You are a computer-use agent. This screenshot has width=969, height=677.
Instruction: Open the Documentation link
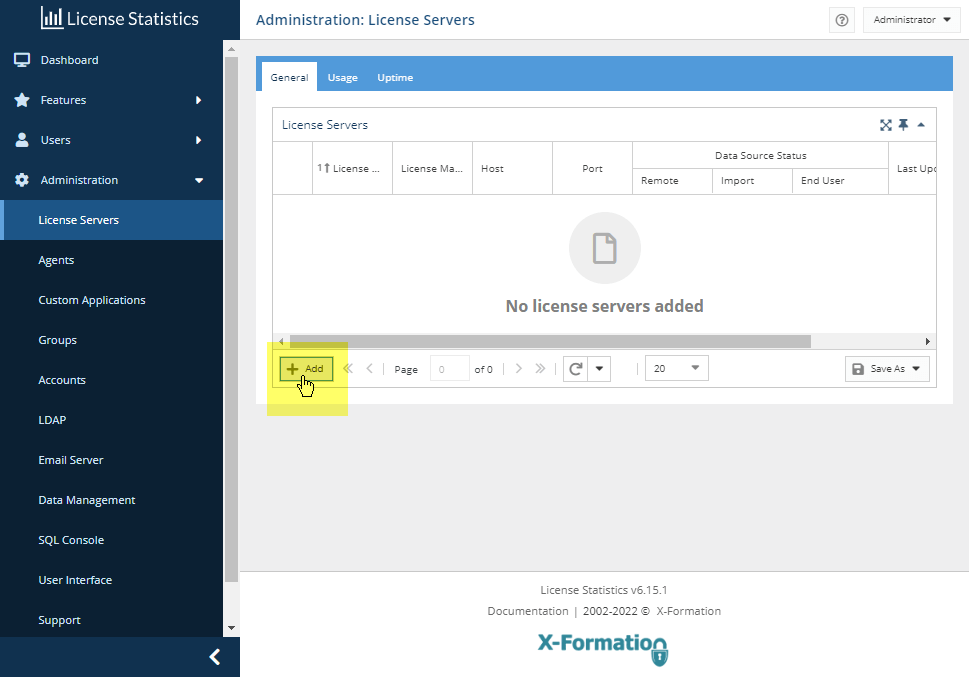pos(528,611)
